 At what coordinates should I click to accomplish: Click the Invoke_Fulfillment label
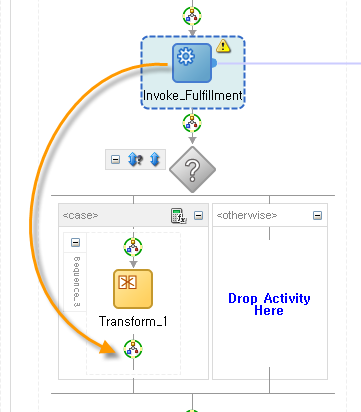[x=193, y=96]
